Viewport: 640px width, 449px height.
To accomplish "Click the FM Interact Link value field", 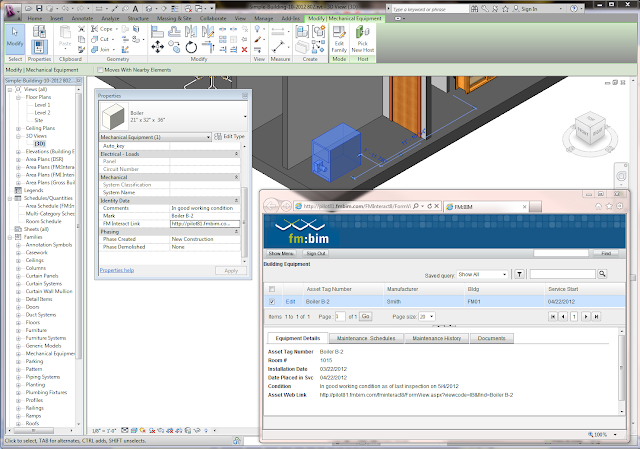I will [203, 222].
